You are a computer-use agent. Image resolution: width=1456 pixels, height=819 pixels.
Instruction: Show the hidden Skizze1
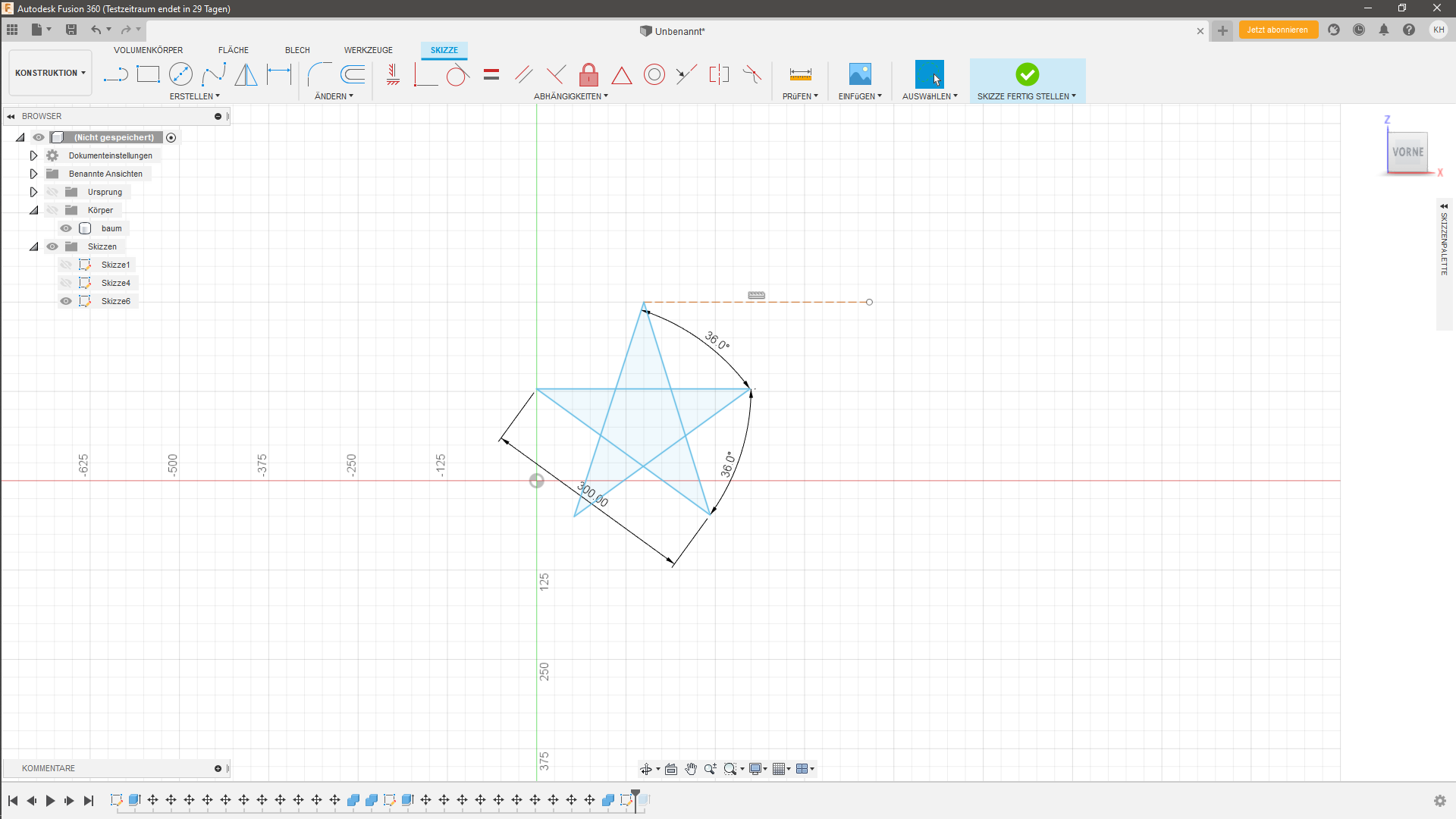(x=66, y=265)
